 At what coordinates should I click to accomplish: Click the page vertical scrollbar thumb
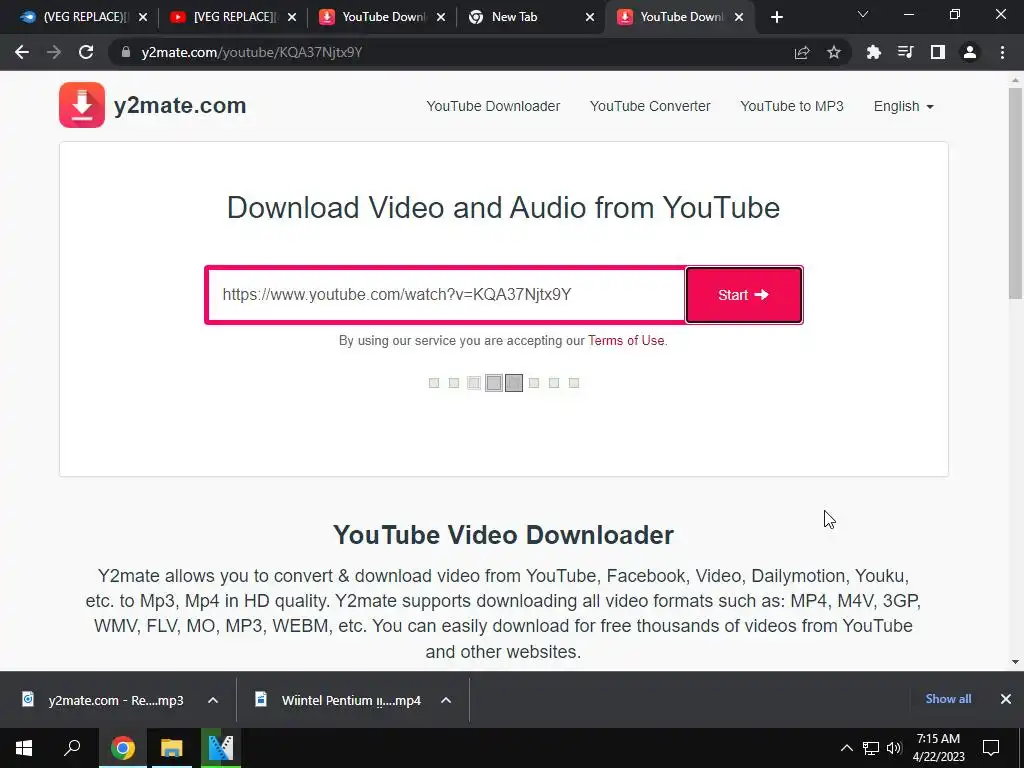[1015, 194]
